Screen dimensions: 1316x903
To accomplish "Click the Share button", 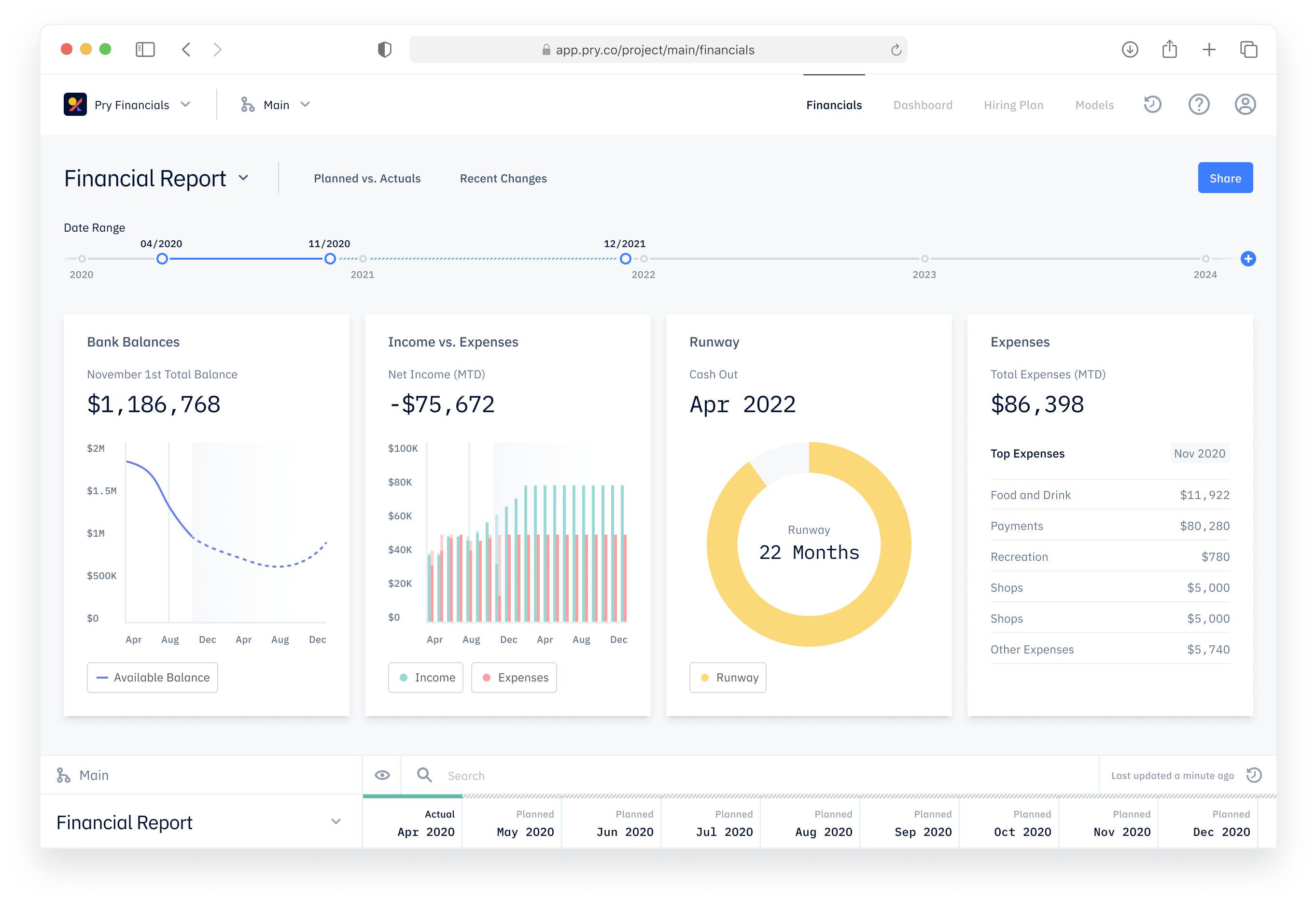I will 1225,177.
